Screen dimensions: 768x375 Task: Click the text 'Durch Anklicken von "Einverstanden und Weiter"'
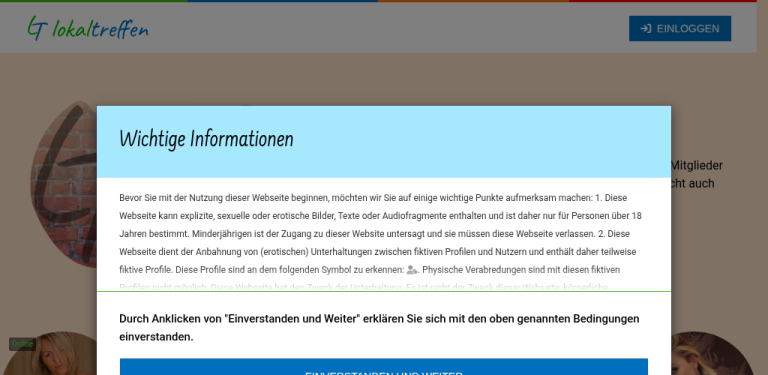pyautogui.click(x=240, y=319)
